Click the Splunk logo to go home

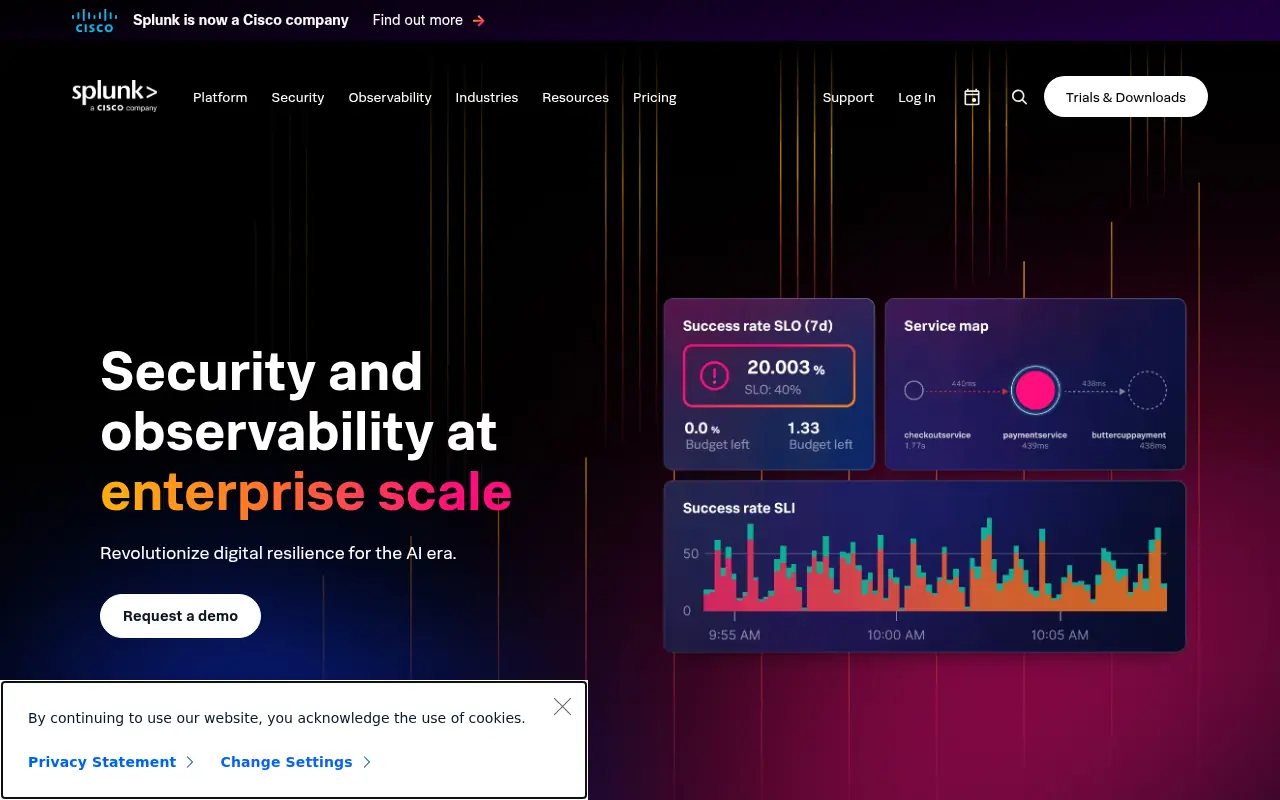pyautogui.click(x=114, y=96)
